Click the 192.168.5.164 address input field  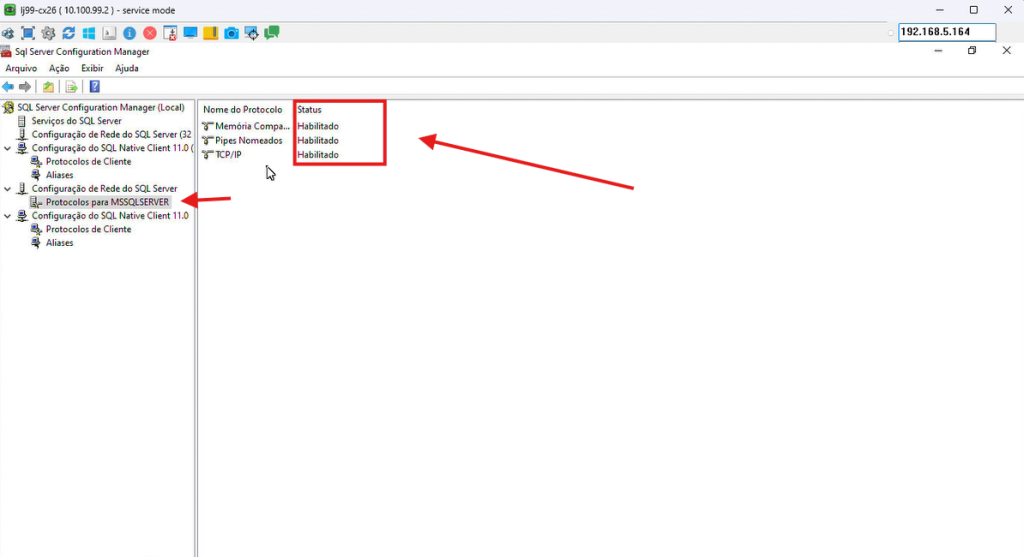[947, 31]
